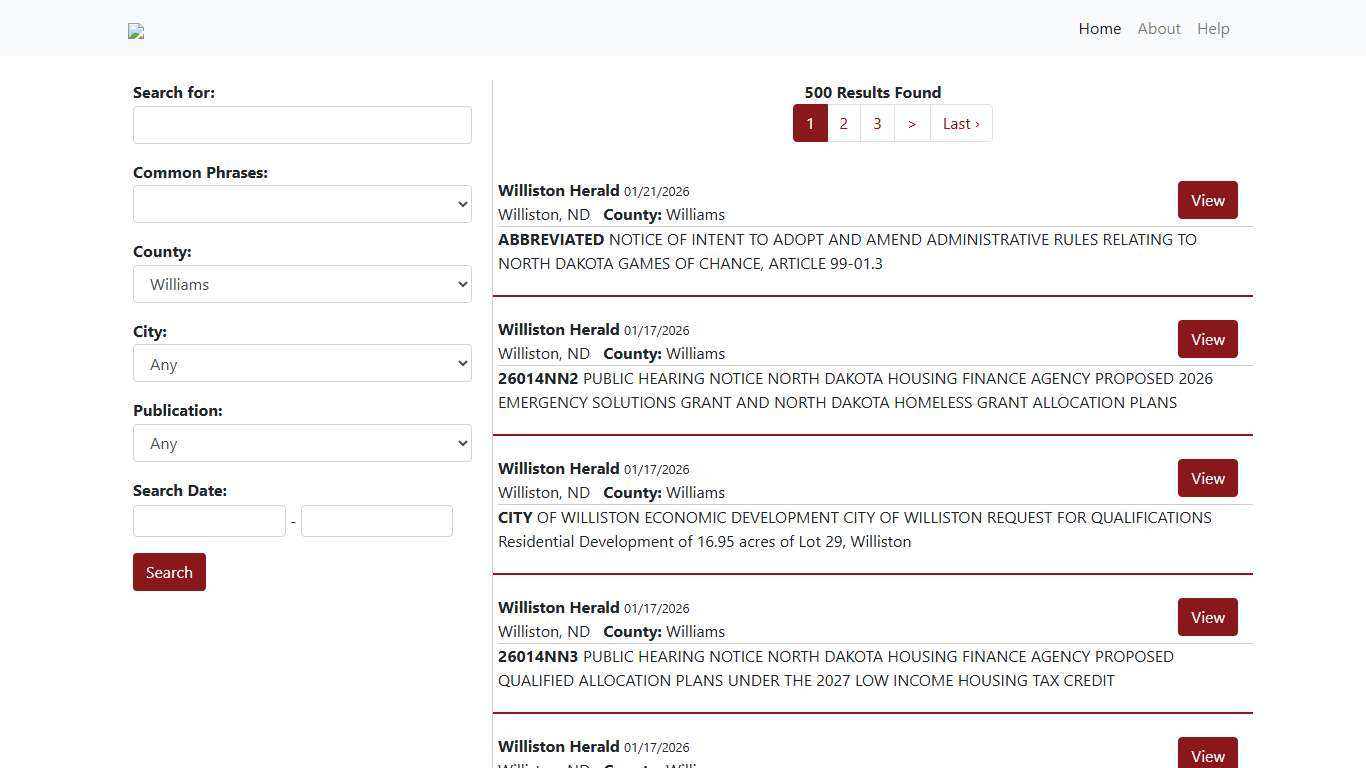Click the Search button
Viewport: 1366px width, 768px height.
(x=169, y=572)
